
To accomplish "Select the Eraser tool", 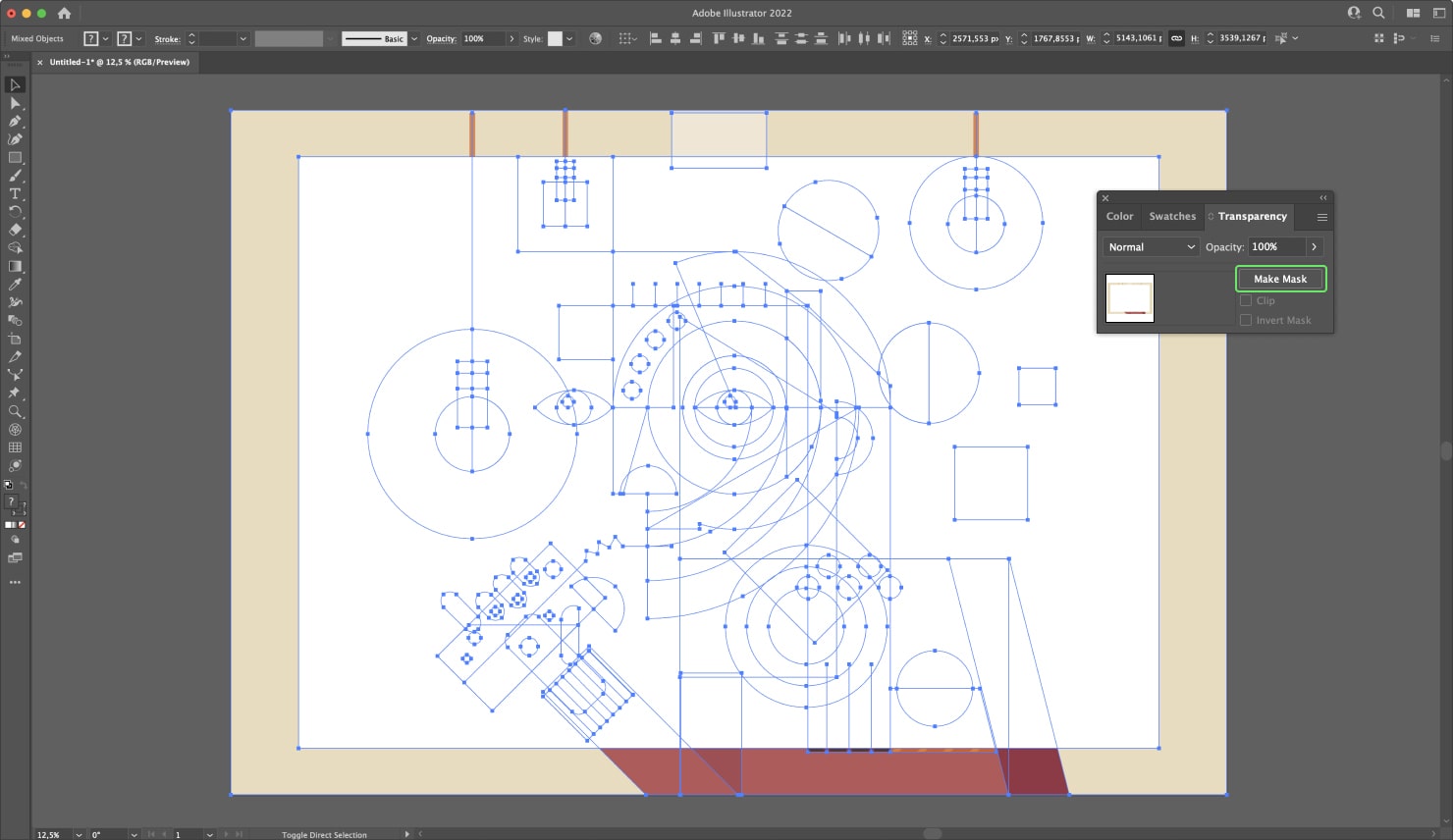I will (15, 228).
